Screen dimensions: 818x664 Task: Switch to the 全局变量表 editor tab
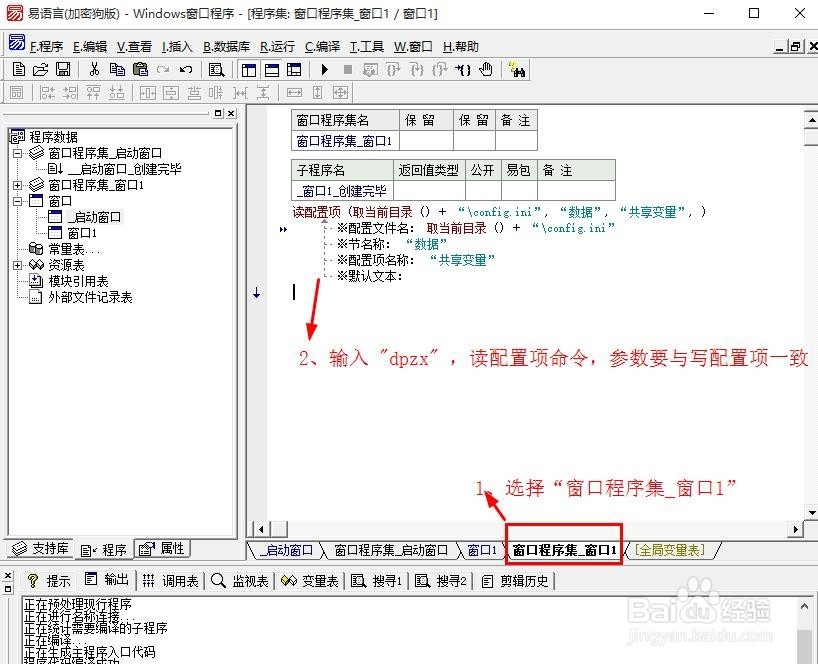coord(670,550)
